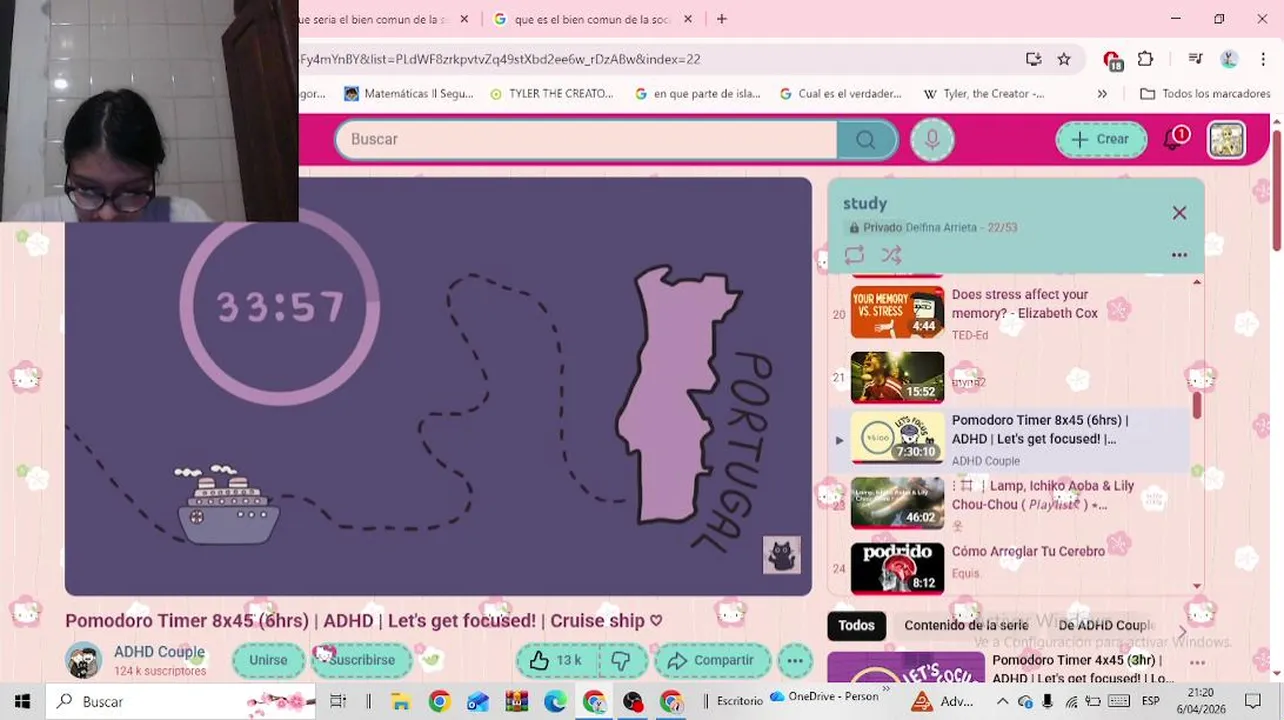This screenshot has width=1284, height=720.
Task: Open more actions menu beside Compartir
Action: coord(794,660)
